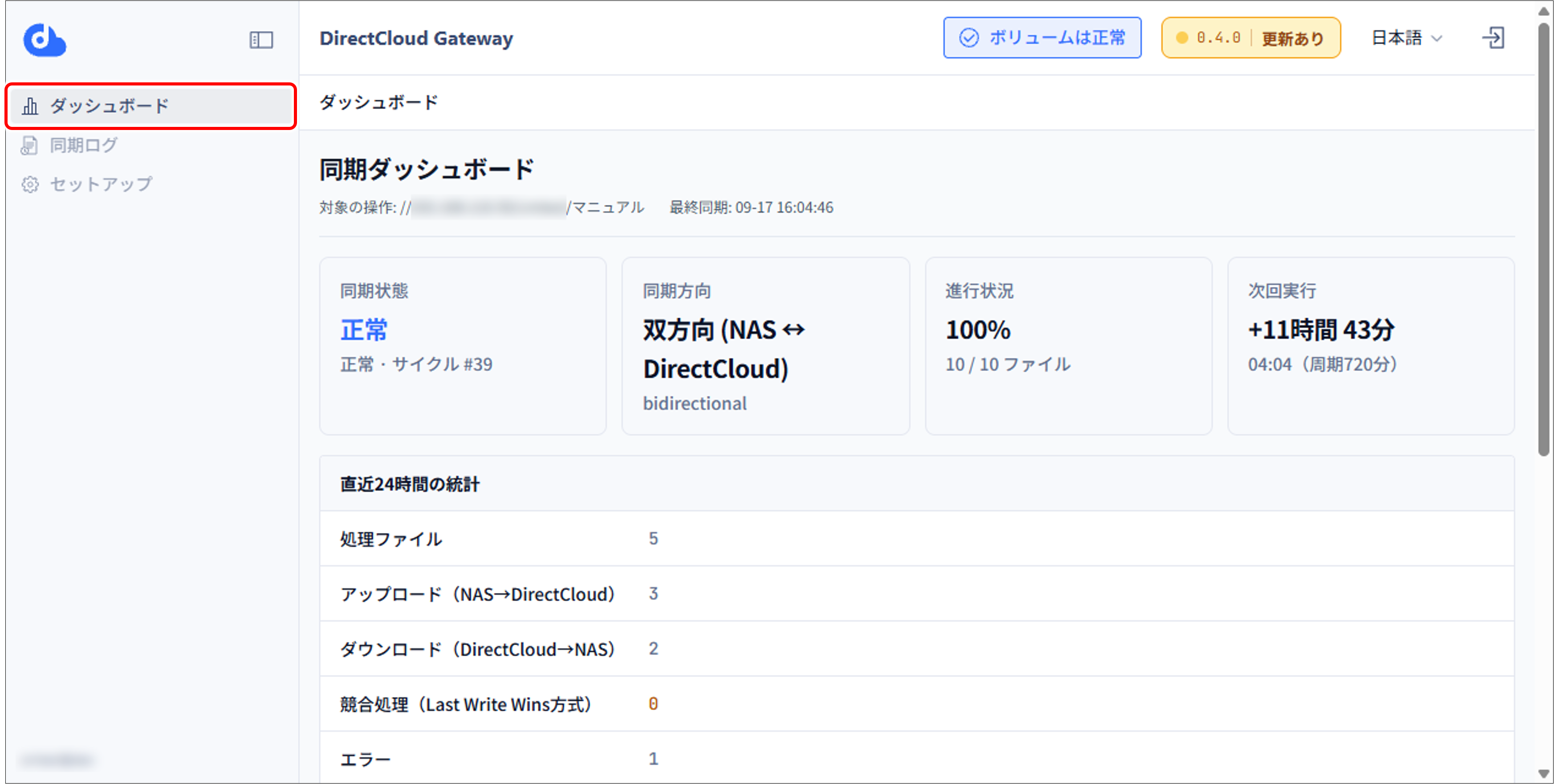Click the 同期状態 card label
This screenshot has width=1554, height=784.
tap(374, 291)
